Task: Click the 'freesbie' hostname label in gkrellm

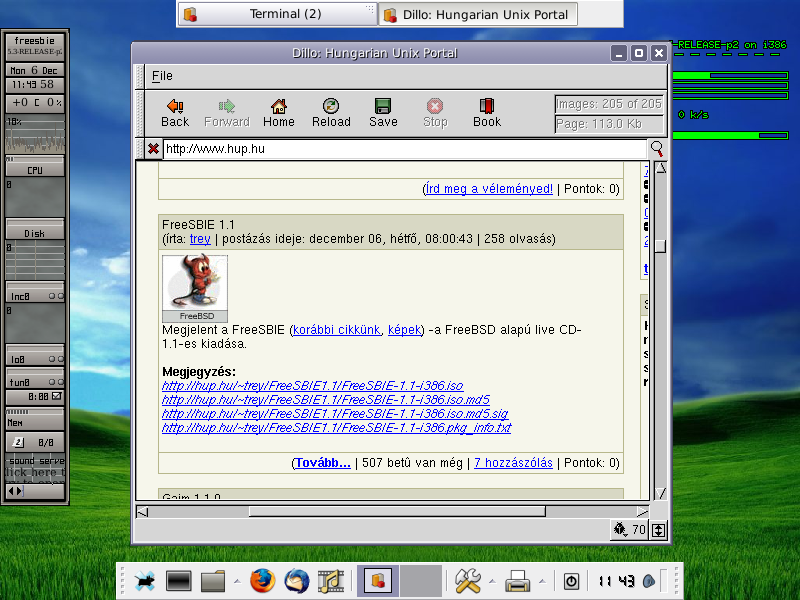Action: pyautogui.click(x=35, y=40)
